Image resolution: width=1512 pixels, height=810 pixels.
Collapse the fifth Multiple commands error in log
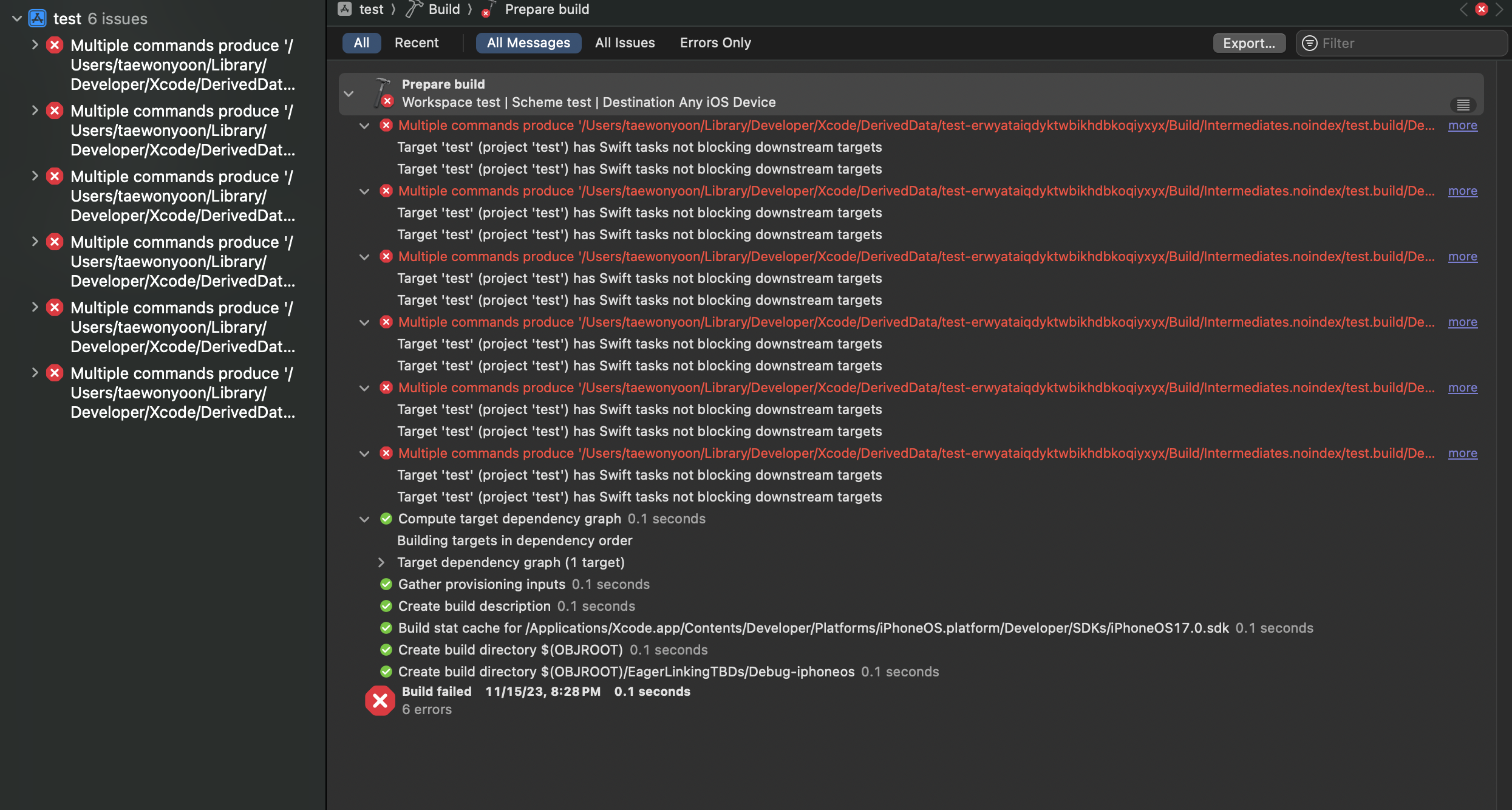click(364, 388)
